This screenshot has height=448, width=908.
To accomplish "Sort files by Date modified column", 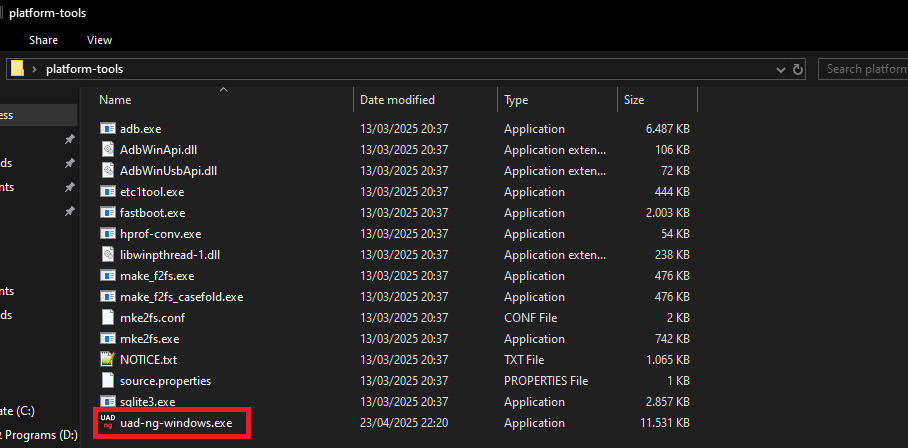I will (397, 100).
